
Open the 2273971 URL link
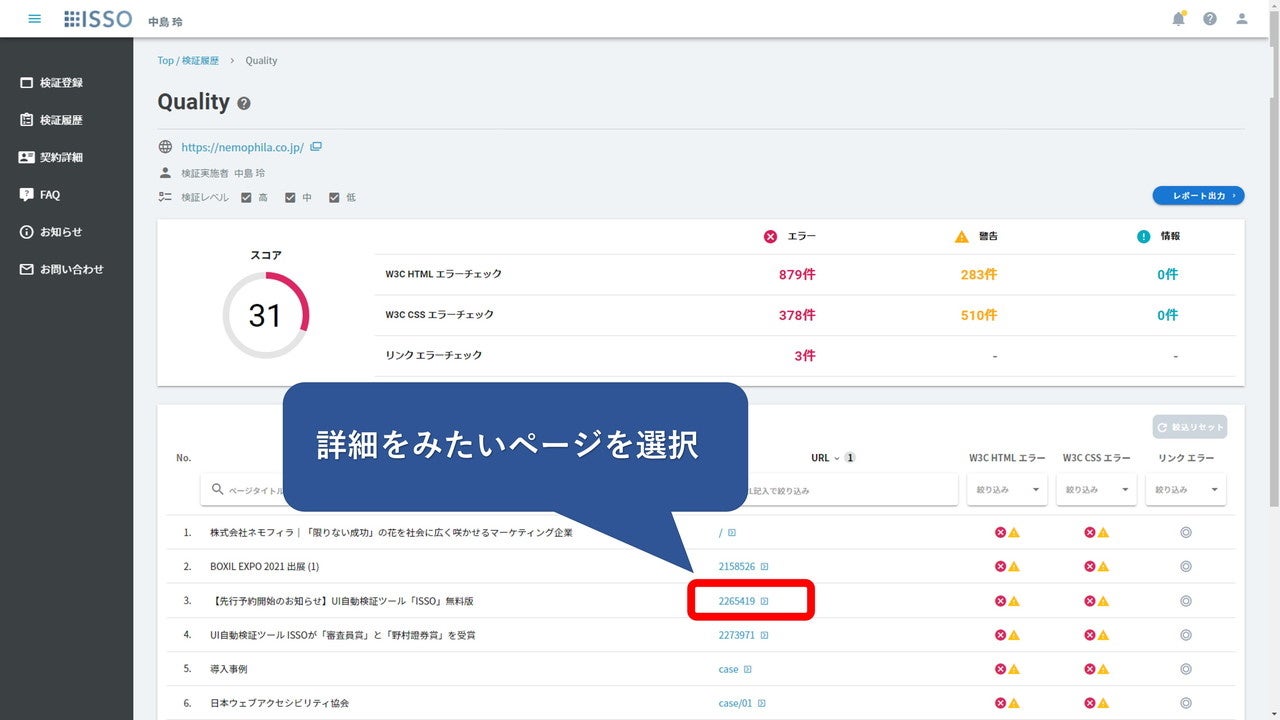pos(737,635)
